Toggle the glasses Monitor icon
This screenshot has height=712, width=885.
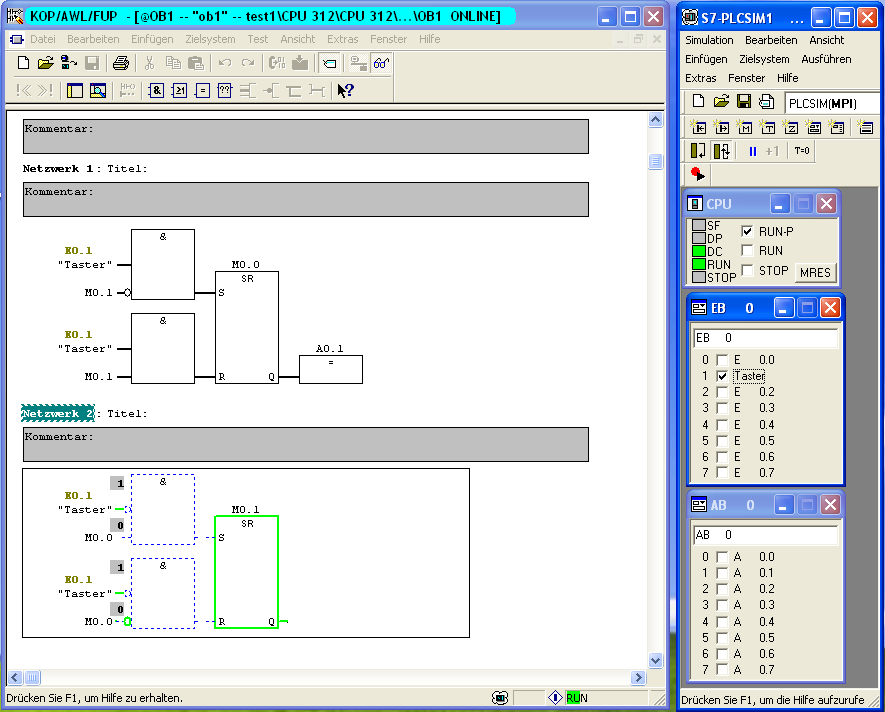pyautogui.click(x=382, y=63)
